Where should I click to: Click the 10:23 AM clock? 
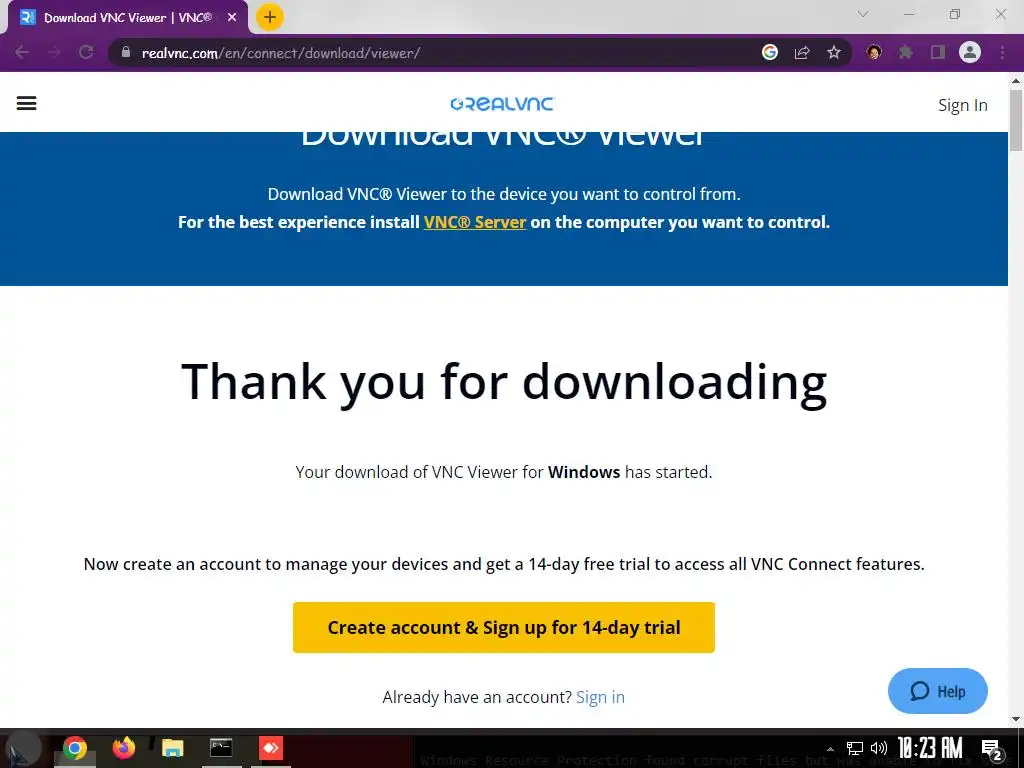pos(931,748)
